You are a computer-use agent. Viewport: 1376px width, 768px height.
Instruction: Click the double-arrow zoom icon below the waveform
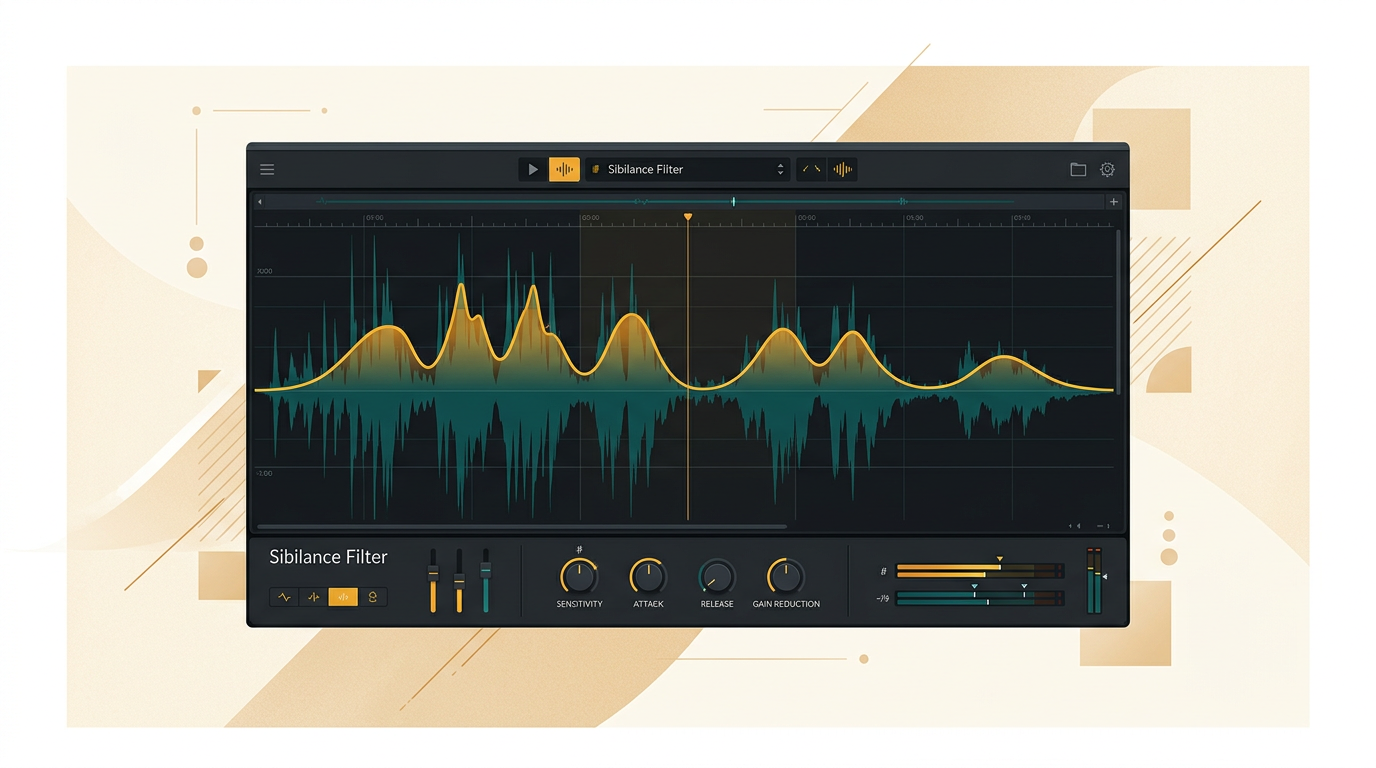(x=1074, y=526)
